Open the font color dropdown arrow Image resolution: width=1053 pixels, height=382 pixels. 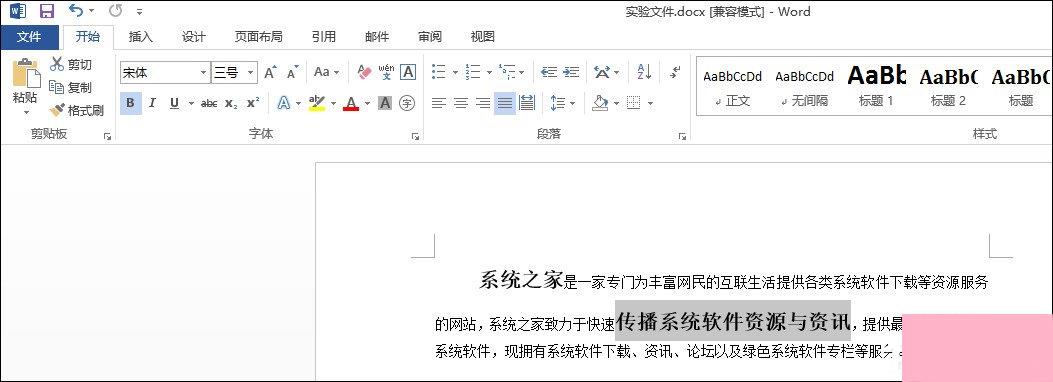[x=367, y=104]
